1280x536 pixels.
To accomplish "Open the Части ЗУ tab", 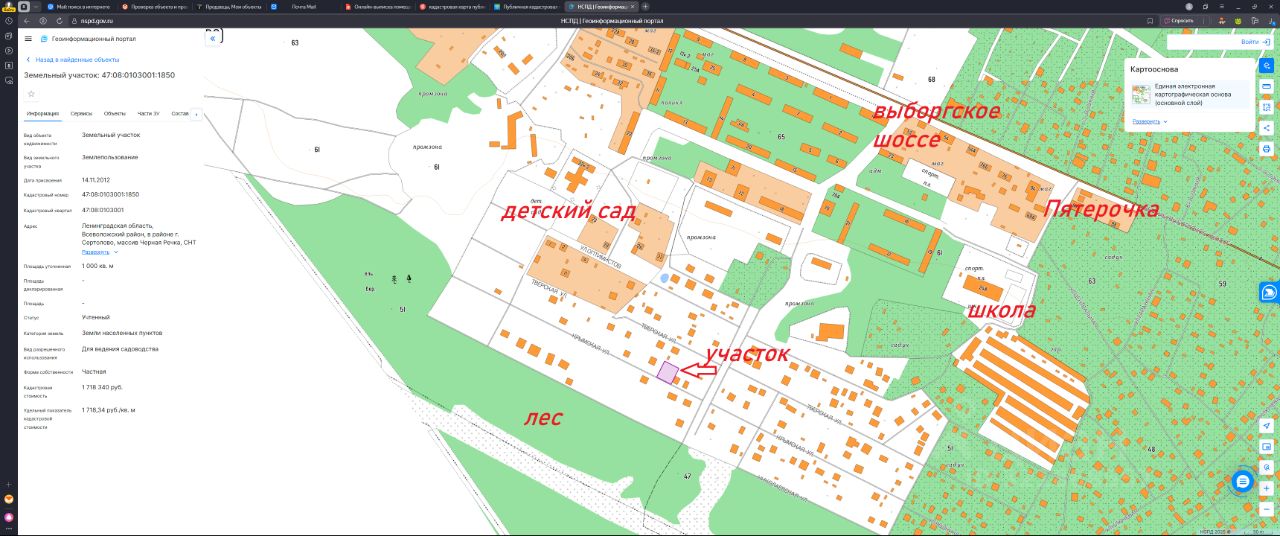I will (149, 114).
